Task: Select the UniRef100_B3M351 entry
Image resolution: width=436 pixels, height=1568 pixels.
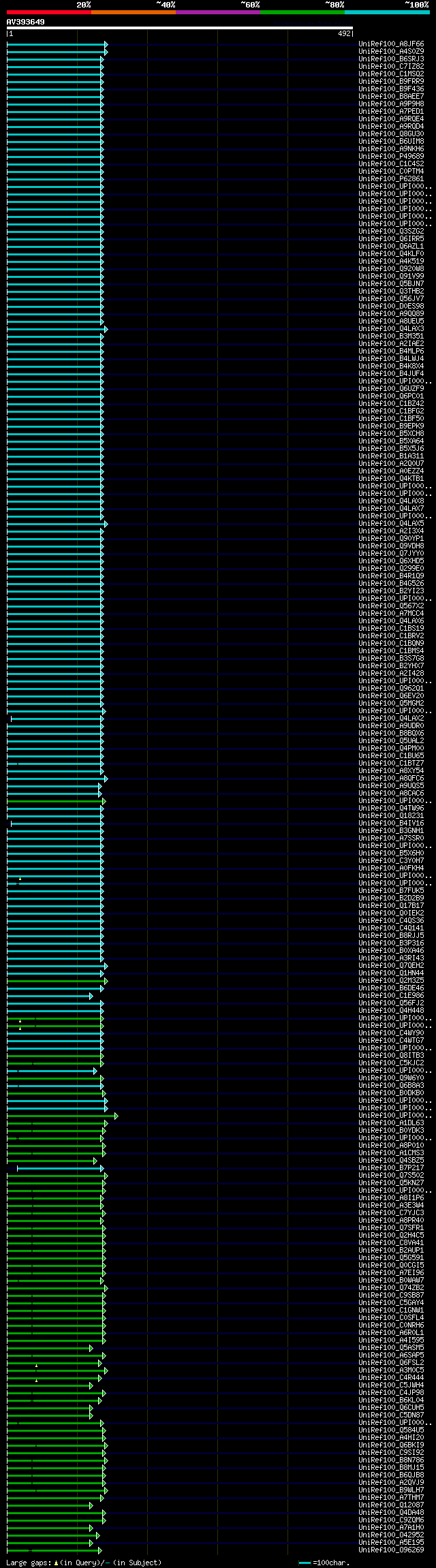Action: click(x=391, y=336)
